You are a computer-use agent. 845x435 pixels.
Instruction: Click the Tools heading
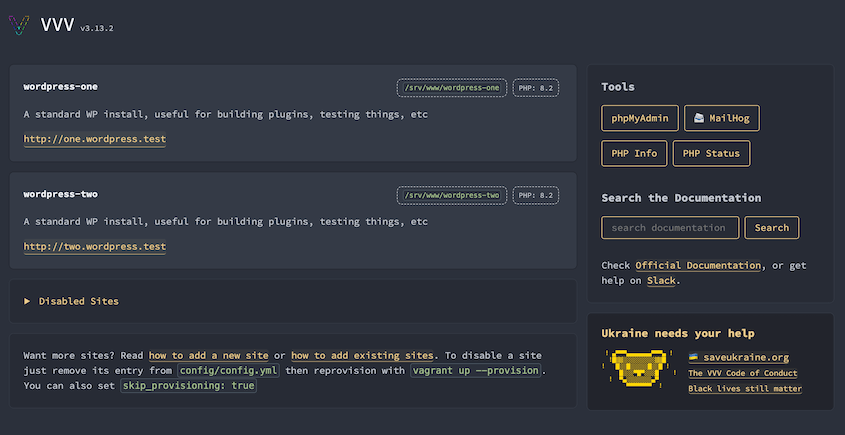coord(618,87)
